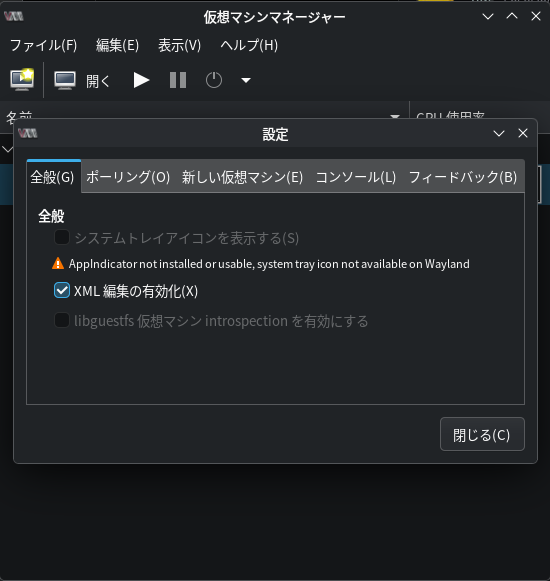This screenshot has height=581, width=550.
Task: Click the 閉じる(C) button
Action: [482, 434]
